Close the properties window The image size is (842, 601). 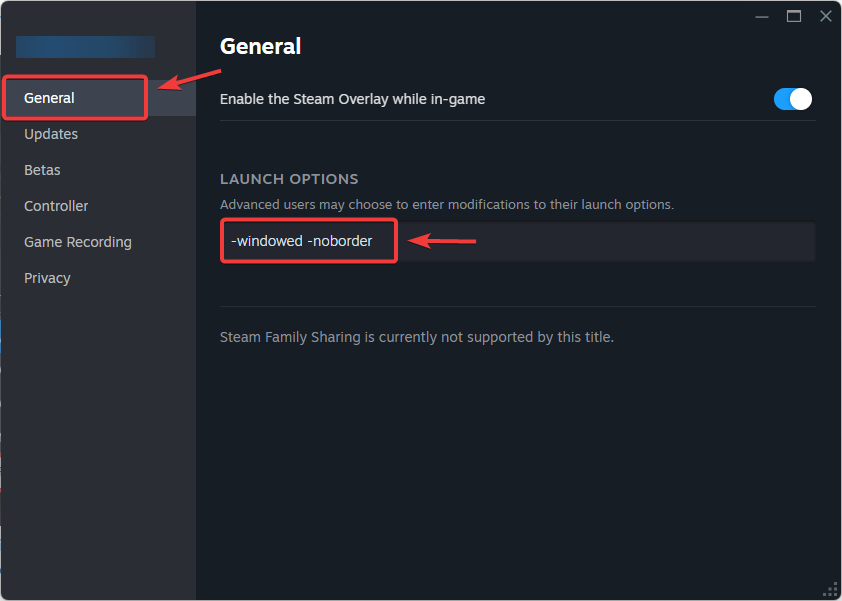coord(826,16)
